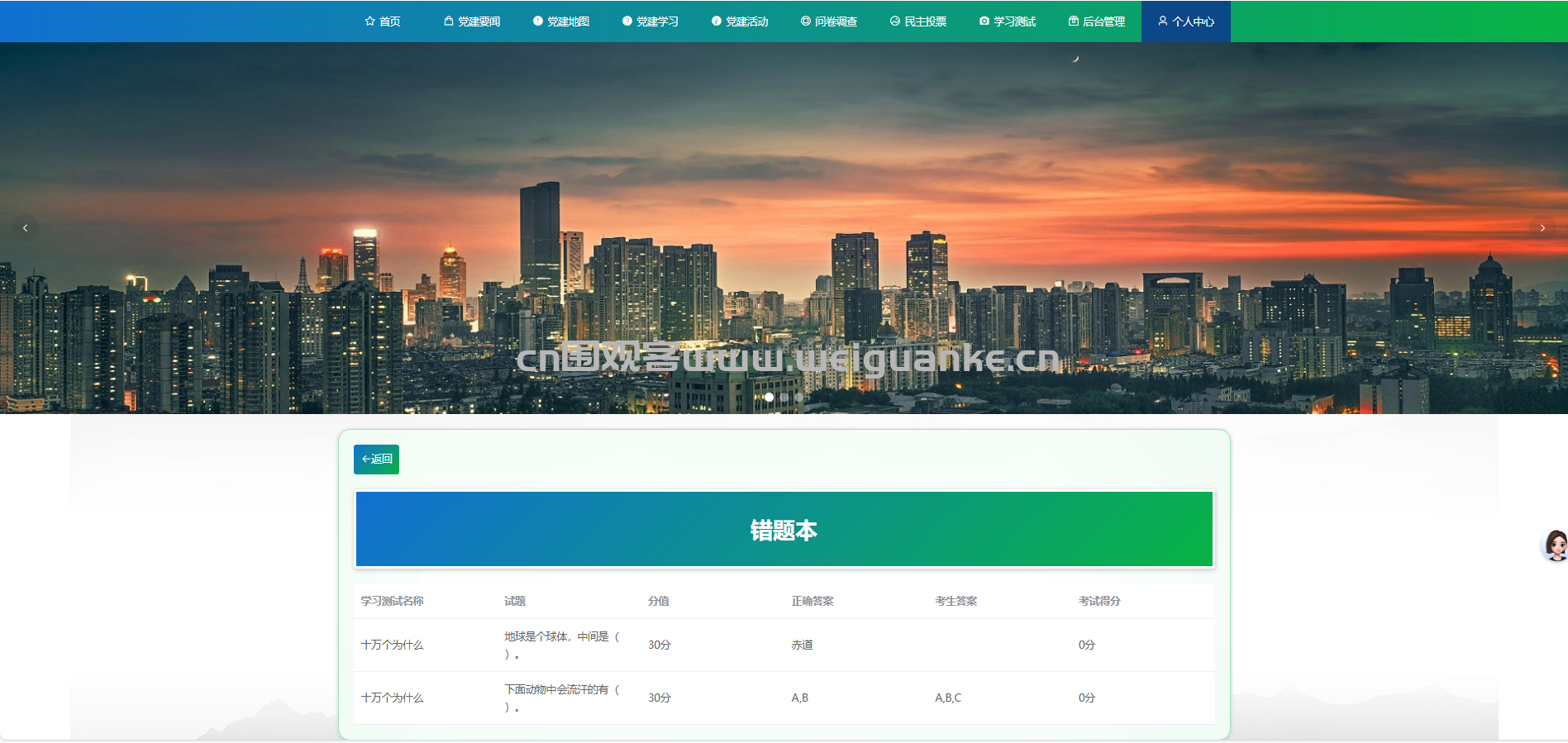The width and height of the screenshot is (1568, 743).
Task: Open the 党建地图 menu item
Action: (x=561, y=21)
